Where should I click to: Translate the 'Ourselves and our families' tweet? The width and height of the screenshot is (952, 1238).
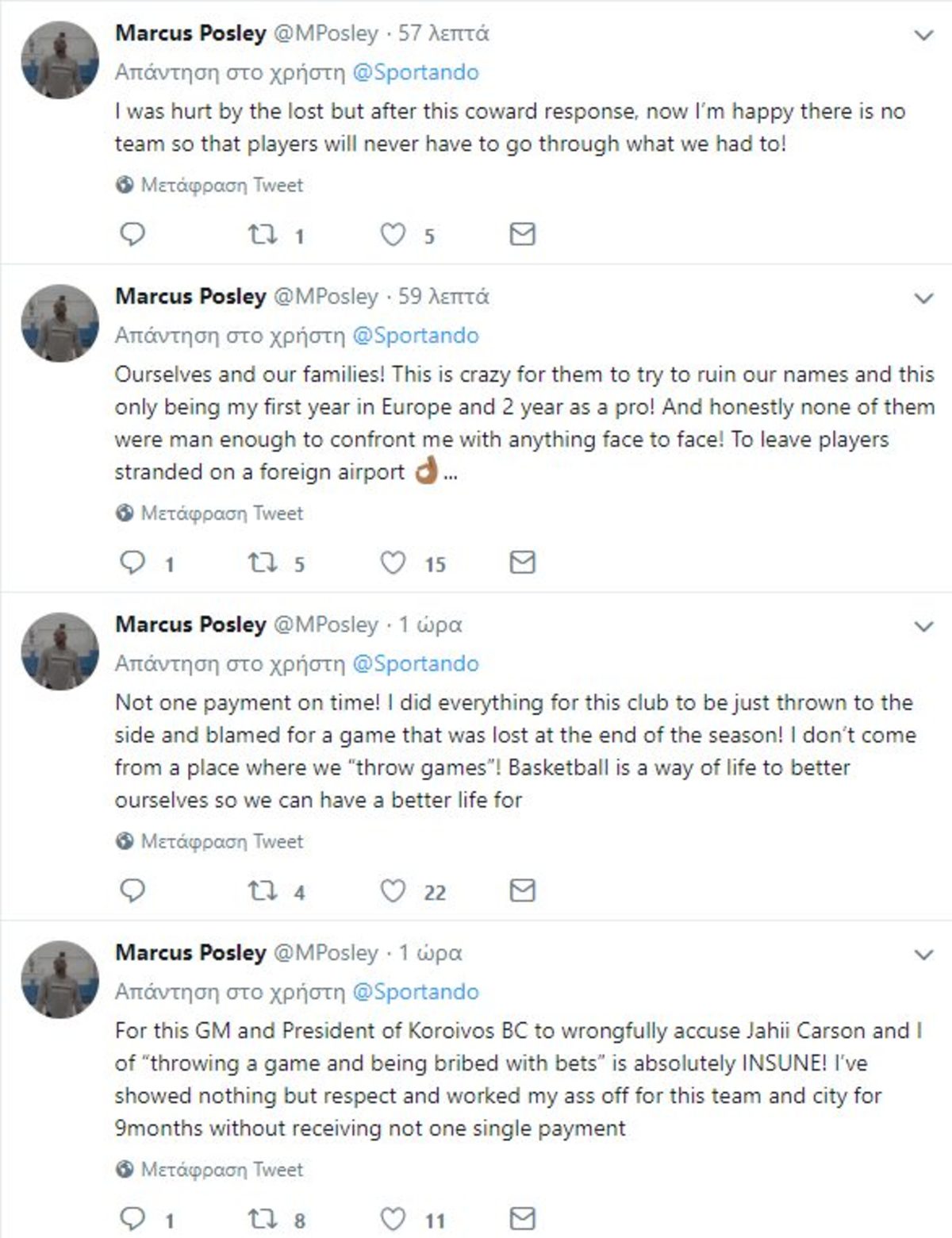[209, 513]
